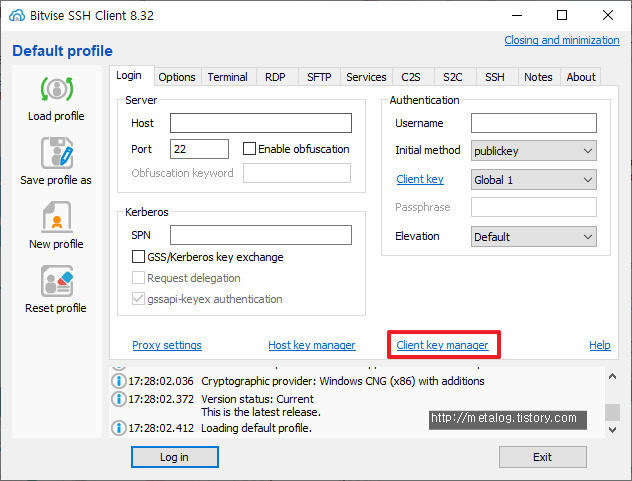632x481 pixels.
Task: Open the Initial method dropdown
Action: (533, 151)
